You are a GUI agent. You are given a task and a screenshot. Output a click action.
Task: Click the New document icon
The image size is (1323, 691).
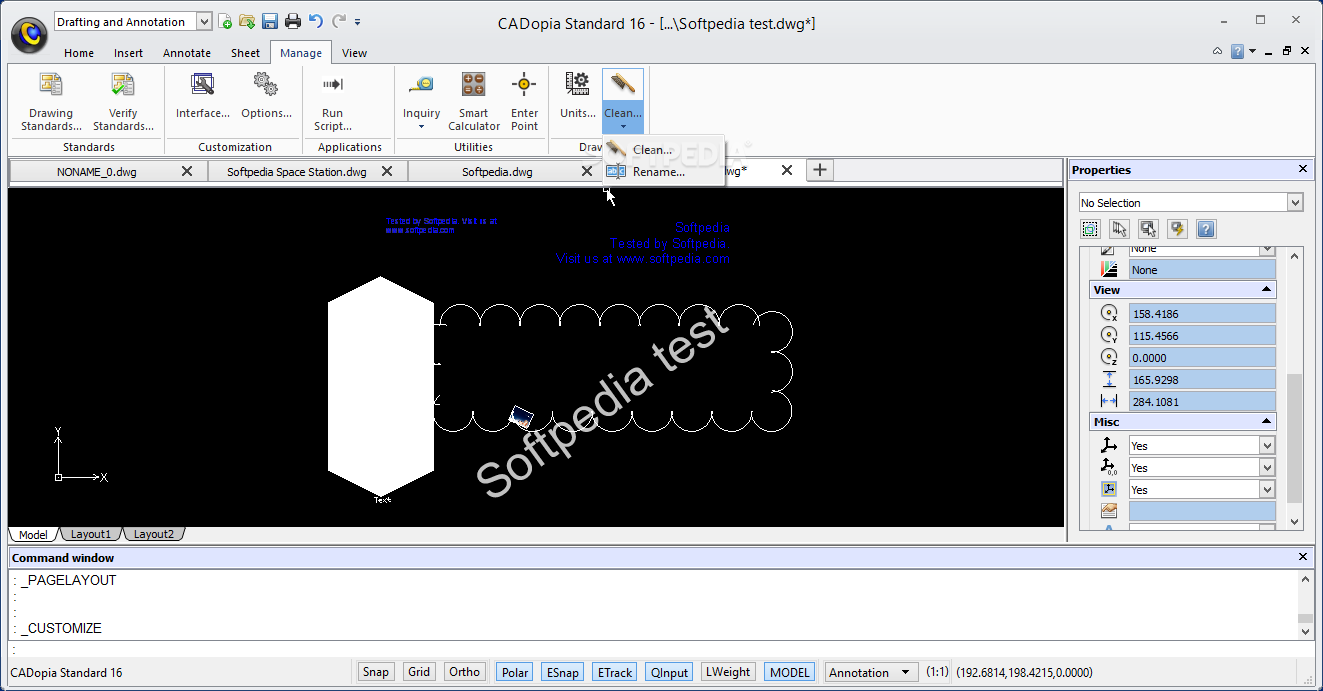point(226,21)
